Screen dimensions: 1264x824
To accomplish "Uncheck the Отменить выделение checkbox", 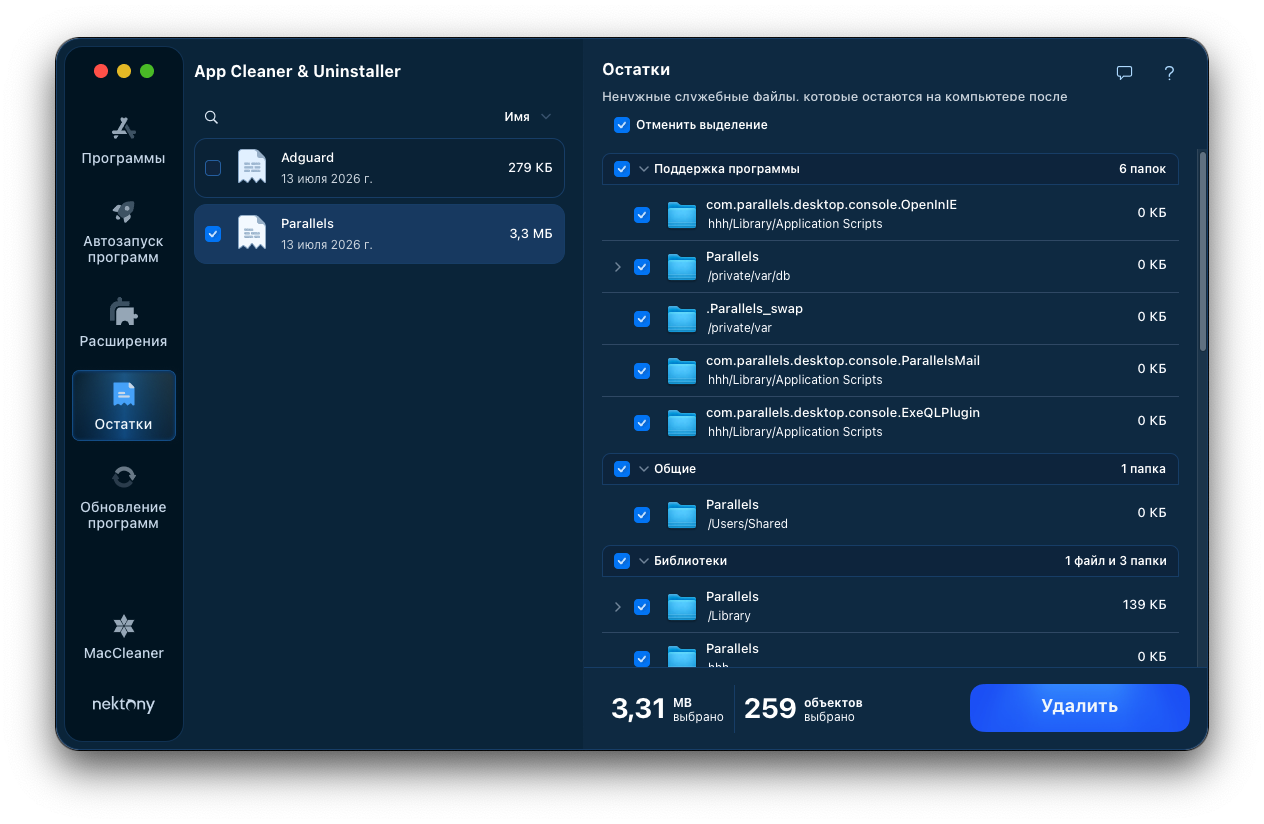I will (x=622, y=125).
